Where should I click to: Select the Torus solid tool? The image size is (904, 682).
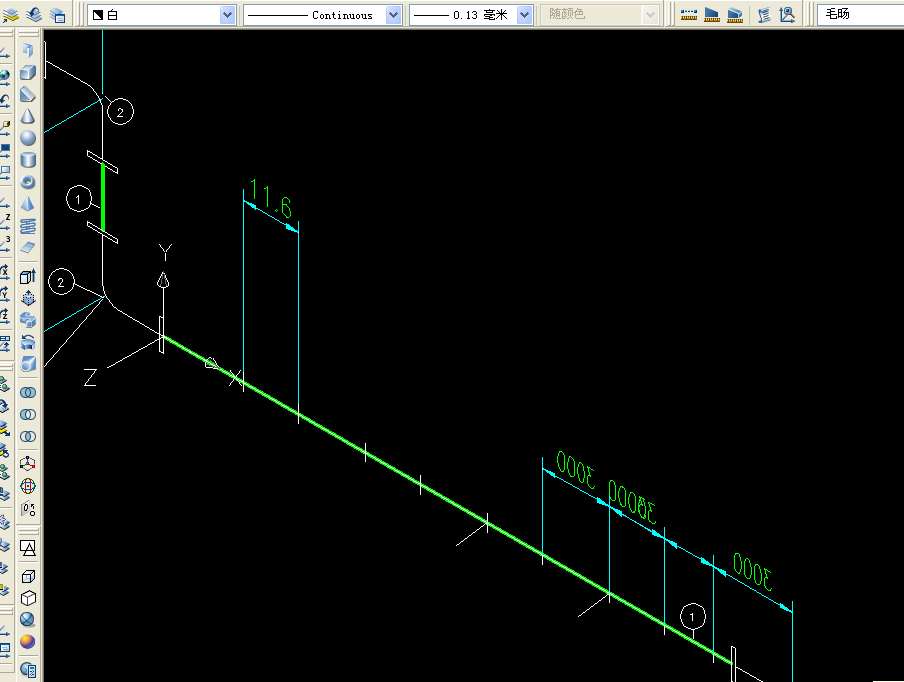pos(28,182)
